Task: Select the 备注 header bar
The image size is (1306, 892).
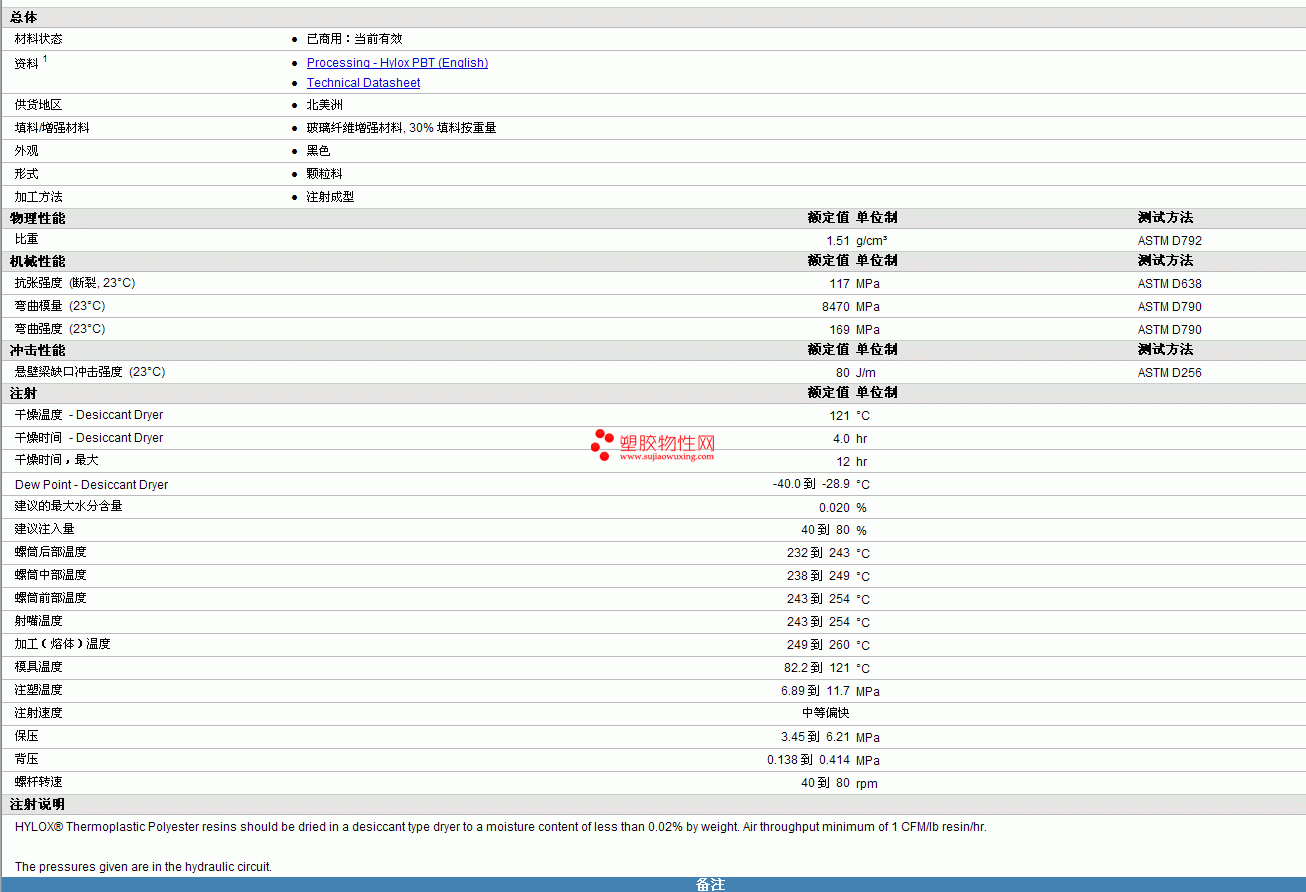Action: click(x=653, y=885)
